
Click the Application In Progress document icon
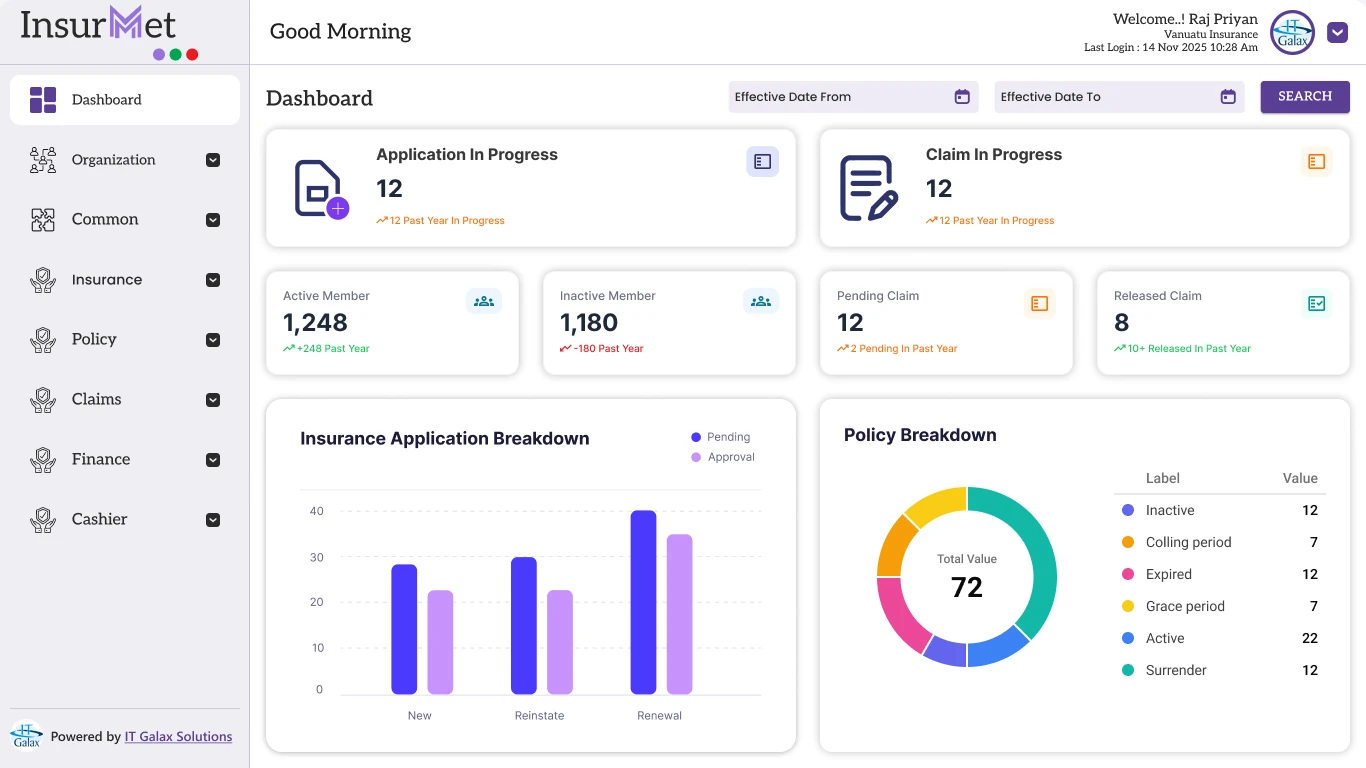(321, 189)
